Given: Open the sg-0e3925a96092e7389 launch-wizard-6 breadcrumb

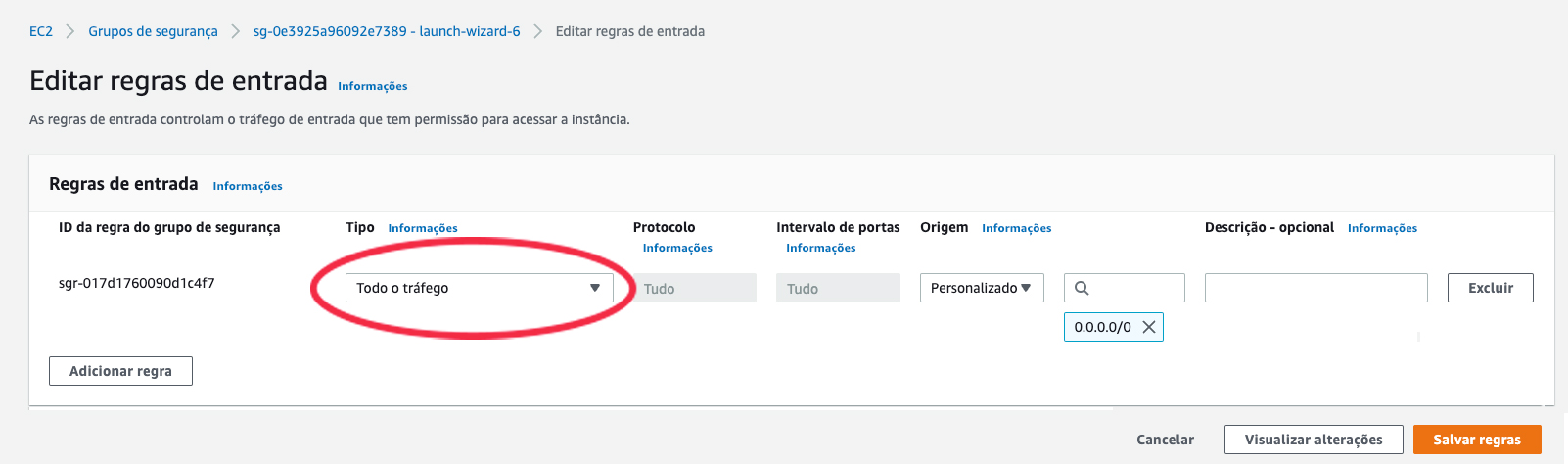Looking at the screenshot, I should pos(387,31).
